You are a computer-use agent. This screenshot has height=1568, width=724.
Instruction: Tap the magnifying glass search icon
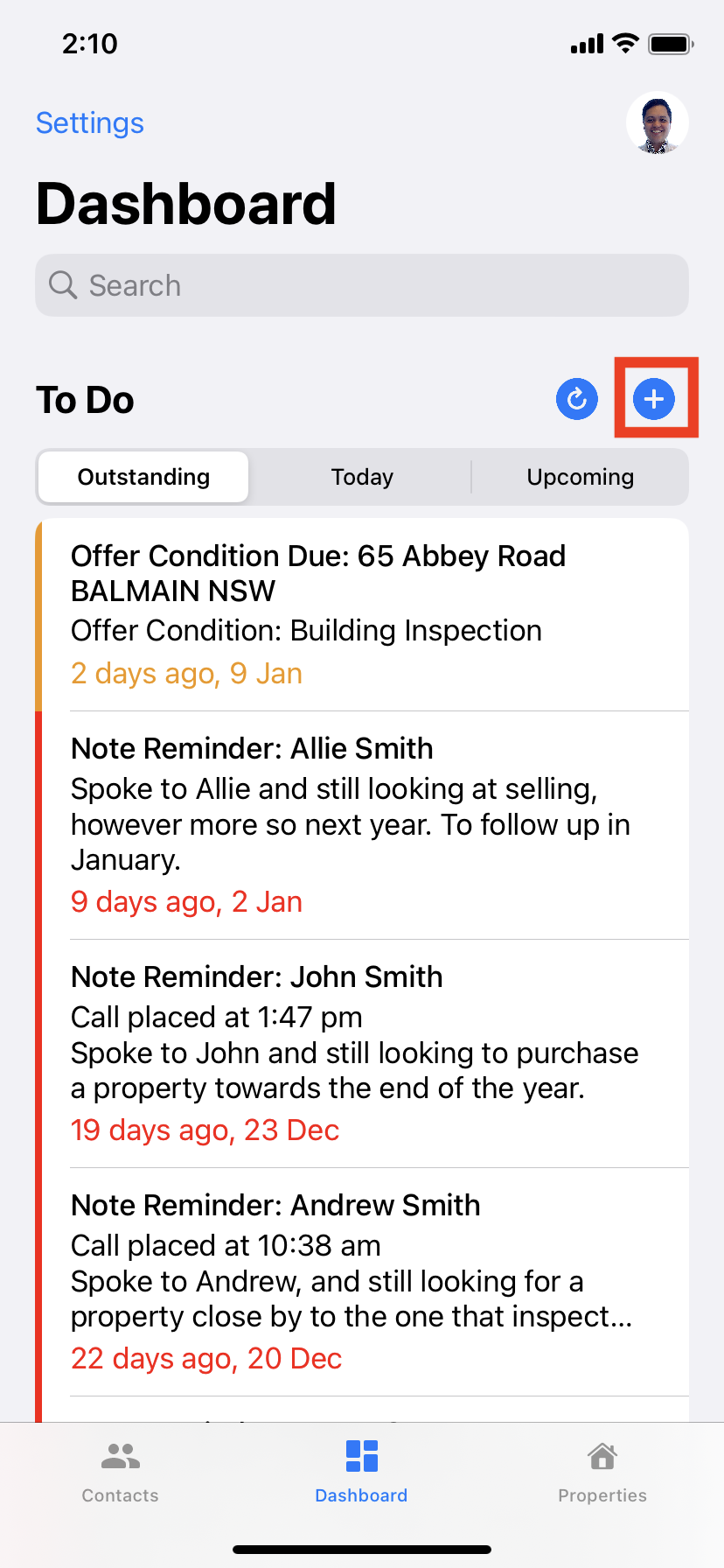pyautogui.click(x=63, y=285)
